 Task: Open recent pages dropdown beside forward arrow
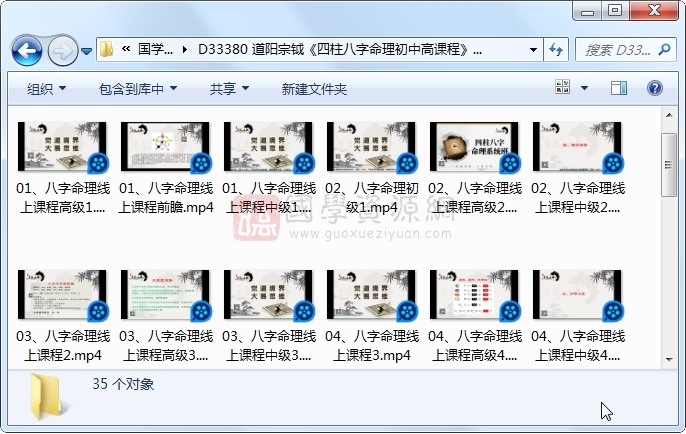(87, 51)
